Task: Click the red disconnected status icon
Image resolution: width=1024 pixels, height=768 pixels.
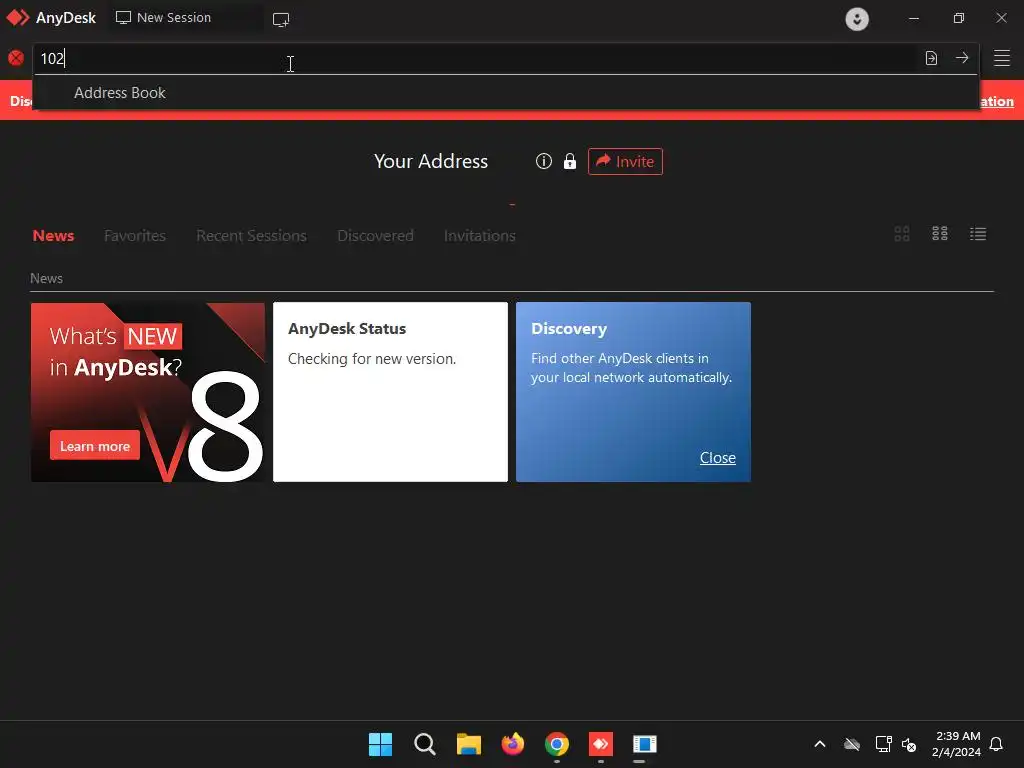Action: pos(16,58)
